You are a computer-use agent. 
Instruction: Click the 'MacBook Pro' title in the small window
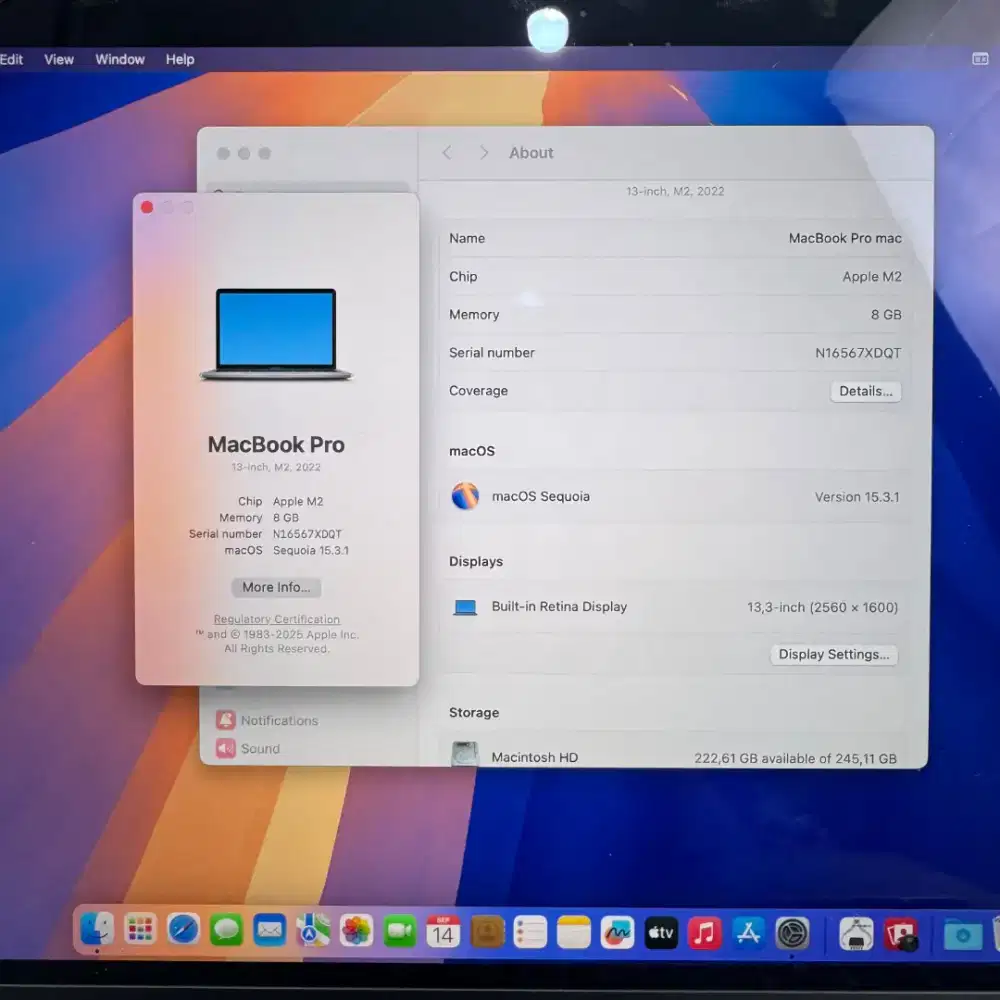tap(276, 445)
